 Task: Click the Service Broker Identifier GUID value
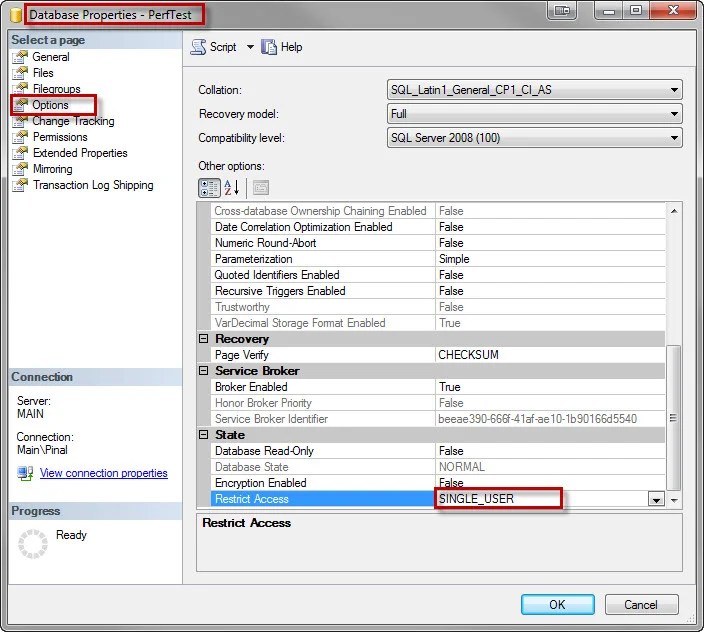pos(550,419)
